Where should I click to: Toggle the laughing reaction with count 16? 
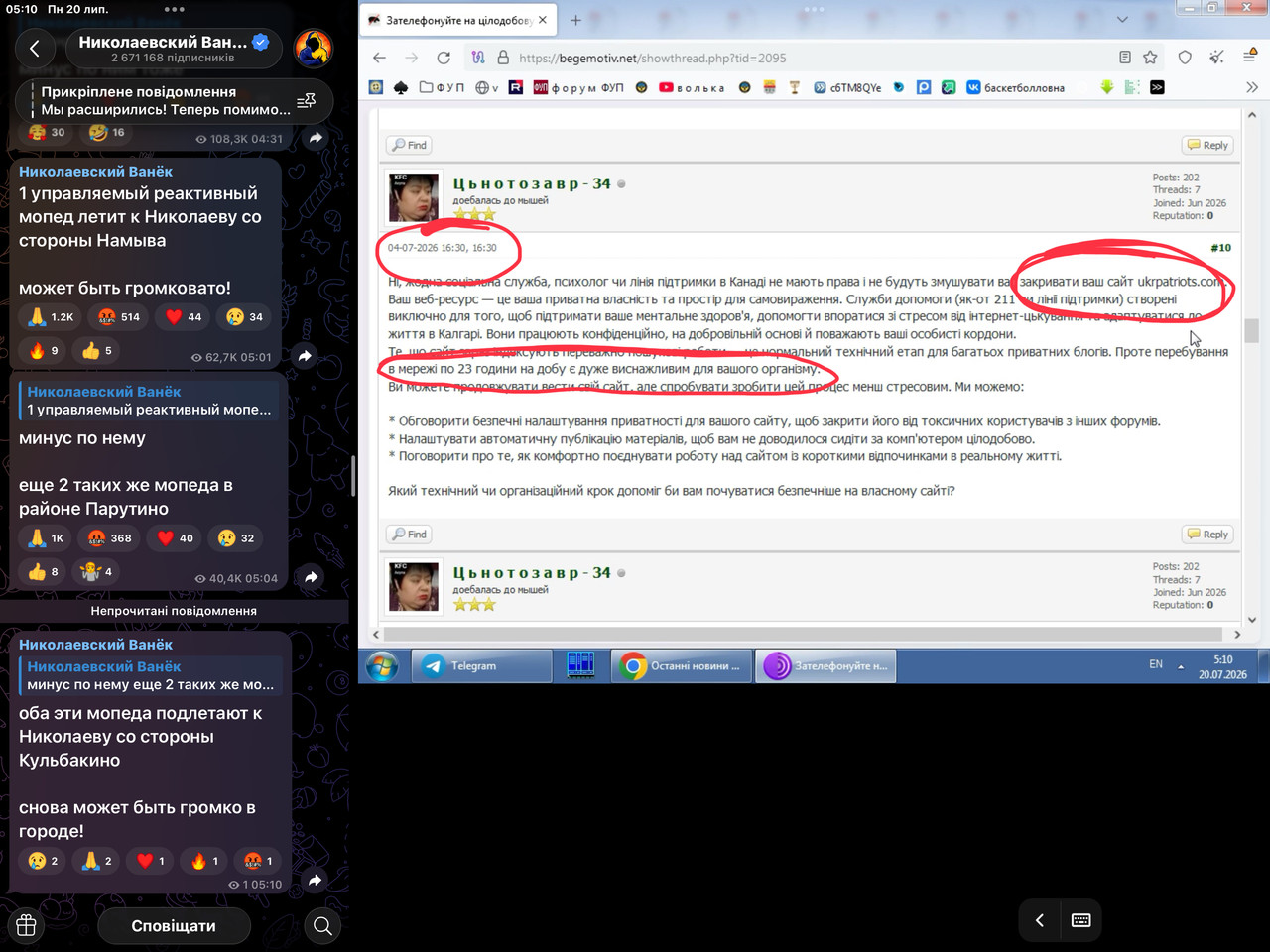[x=107, y=132]
